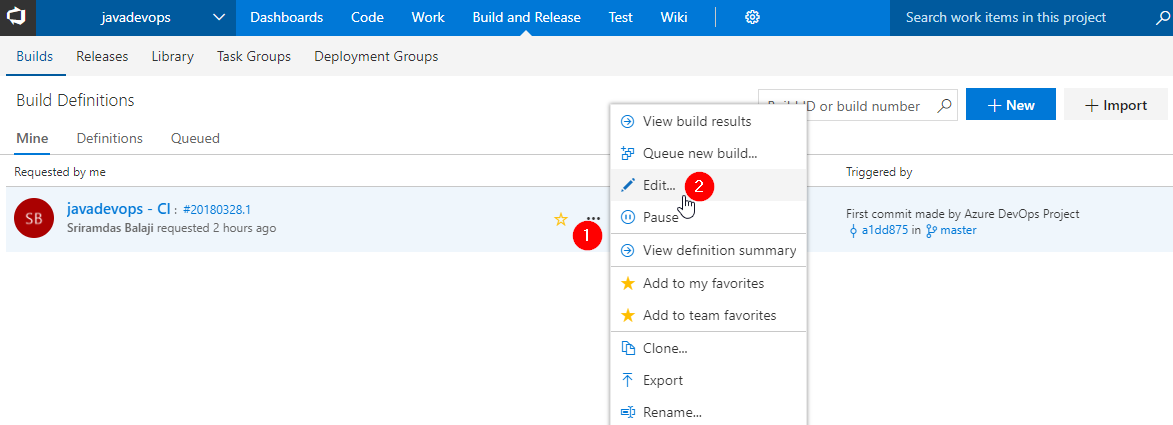
Task: Click Sriramdas Balaji requested 2 hours ago text
Action: pyautogui.click(x=171, y=227)
